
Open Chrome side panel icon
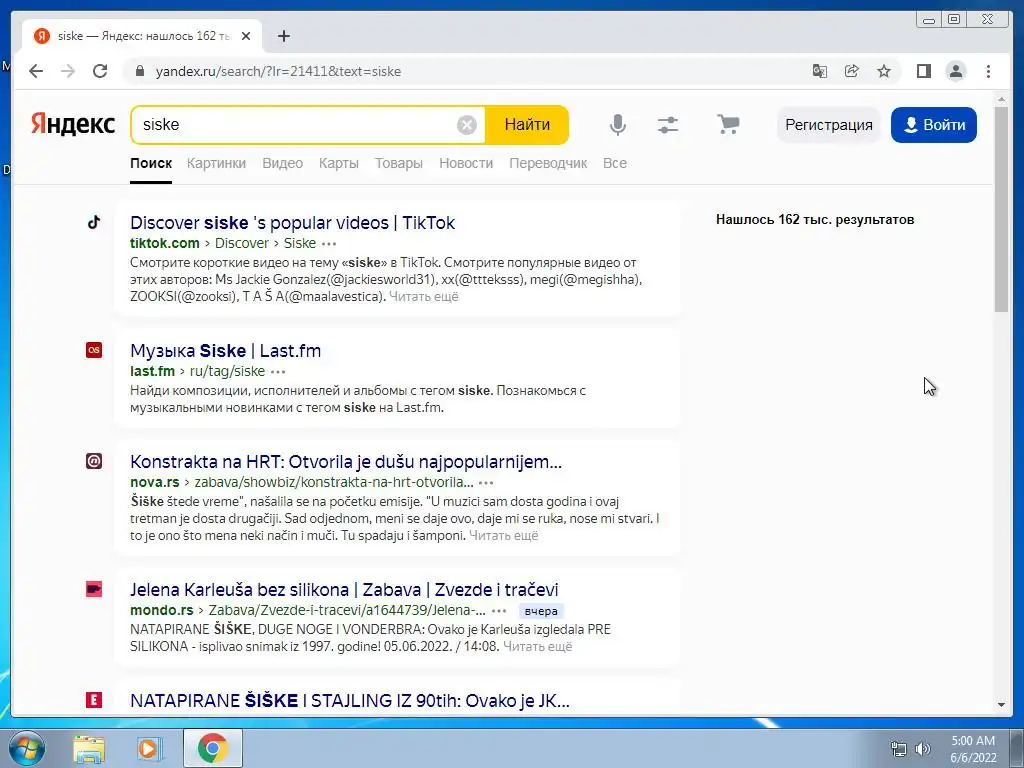tap(923, 71)
